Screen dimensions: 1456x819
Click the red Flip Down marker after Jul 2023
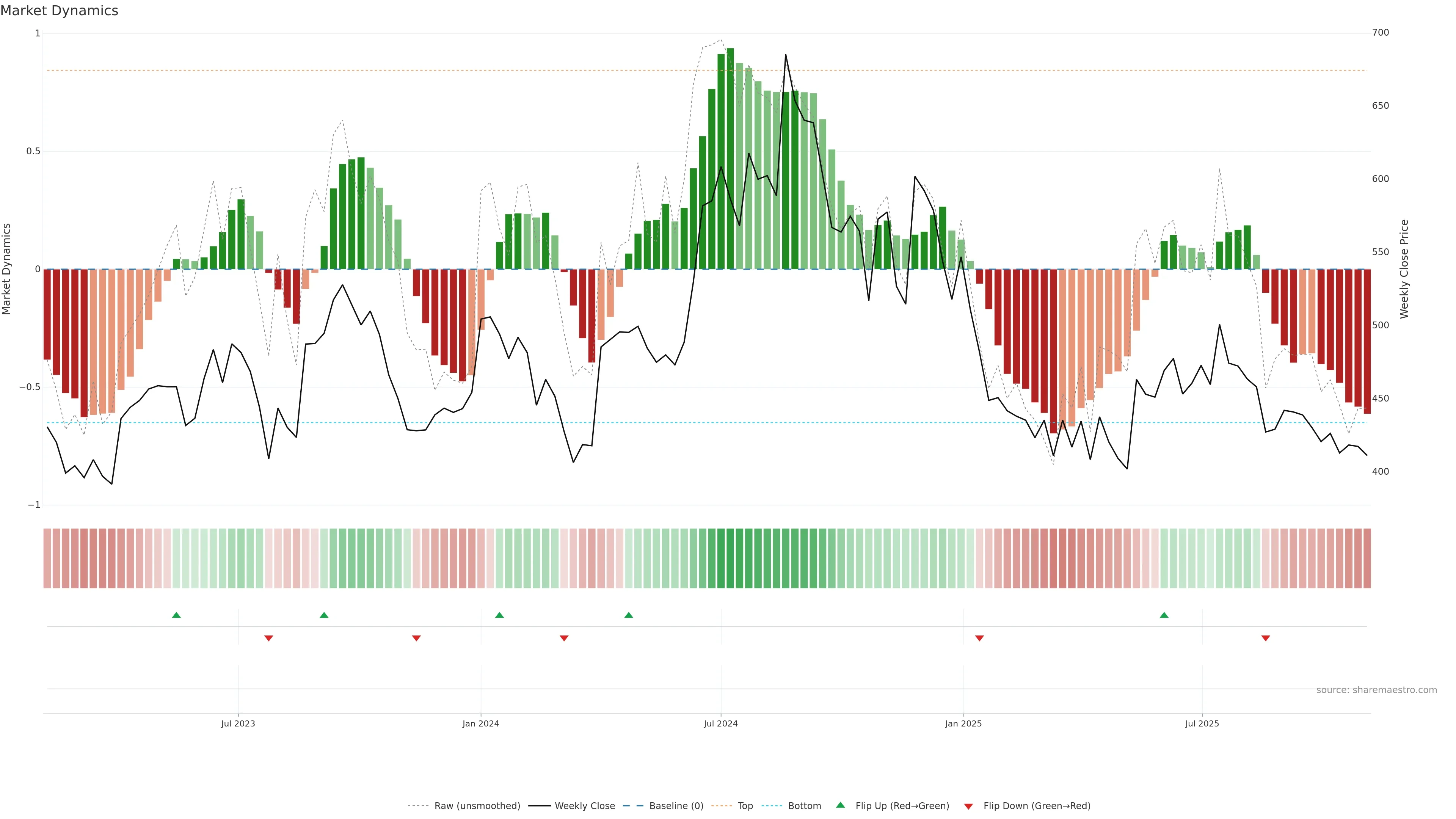pos(268,638)
